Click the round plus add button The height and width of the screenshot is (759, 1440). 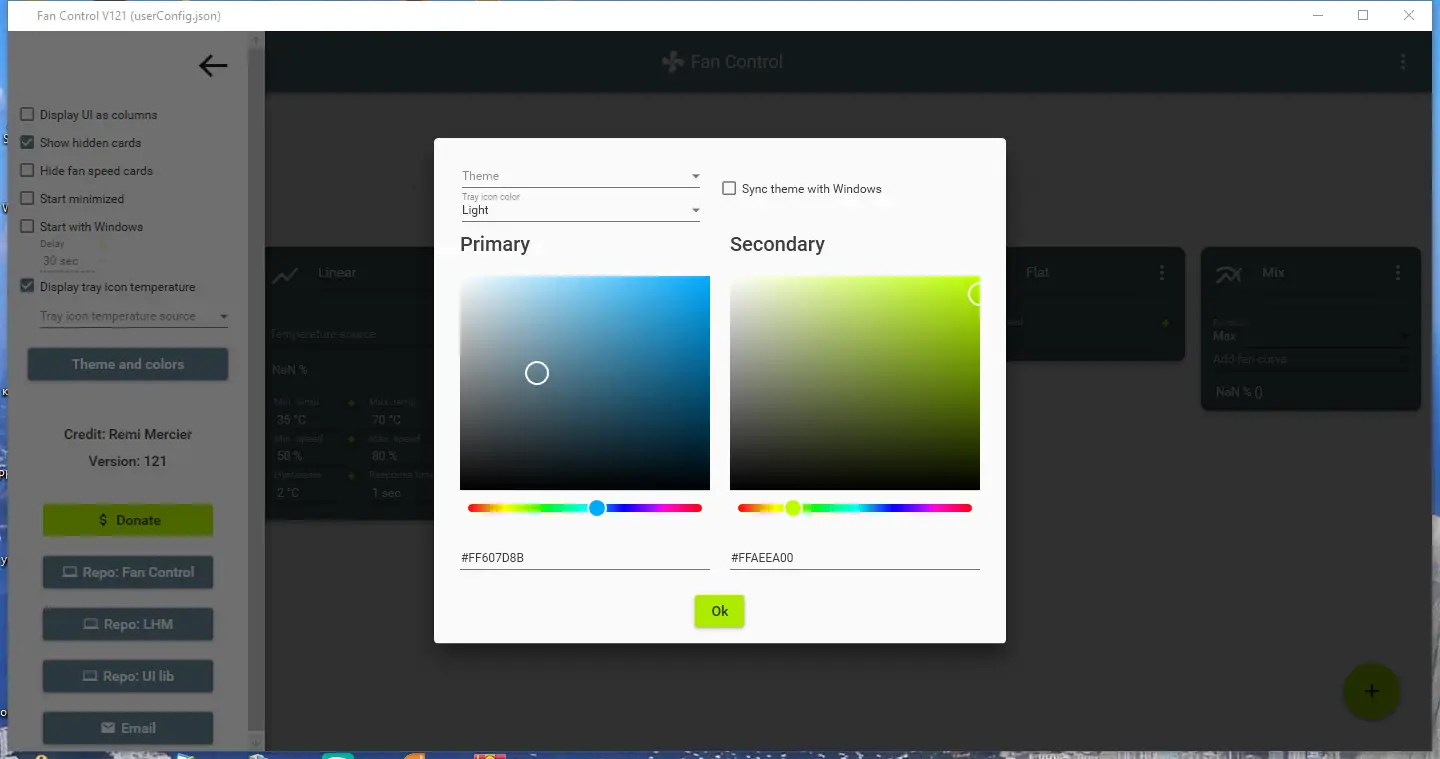click(1371, 691)
